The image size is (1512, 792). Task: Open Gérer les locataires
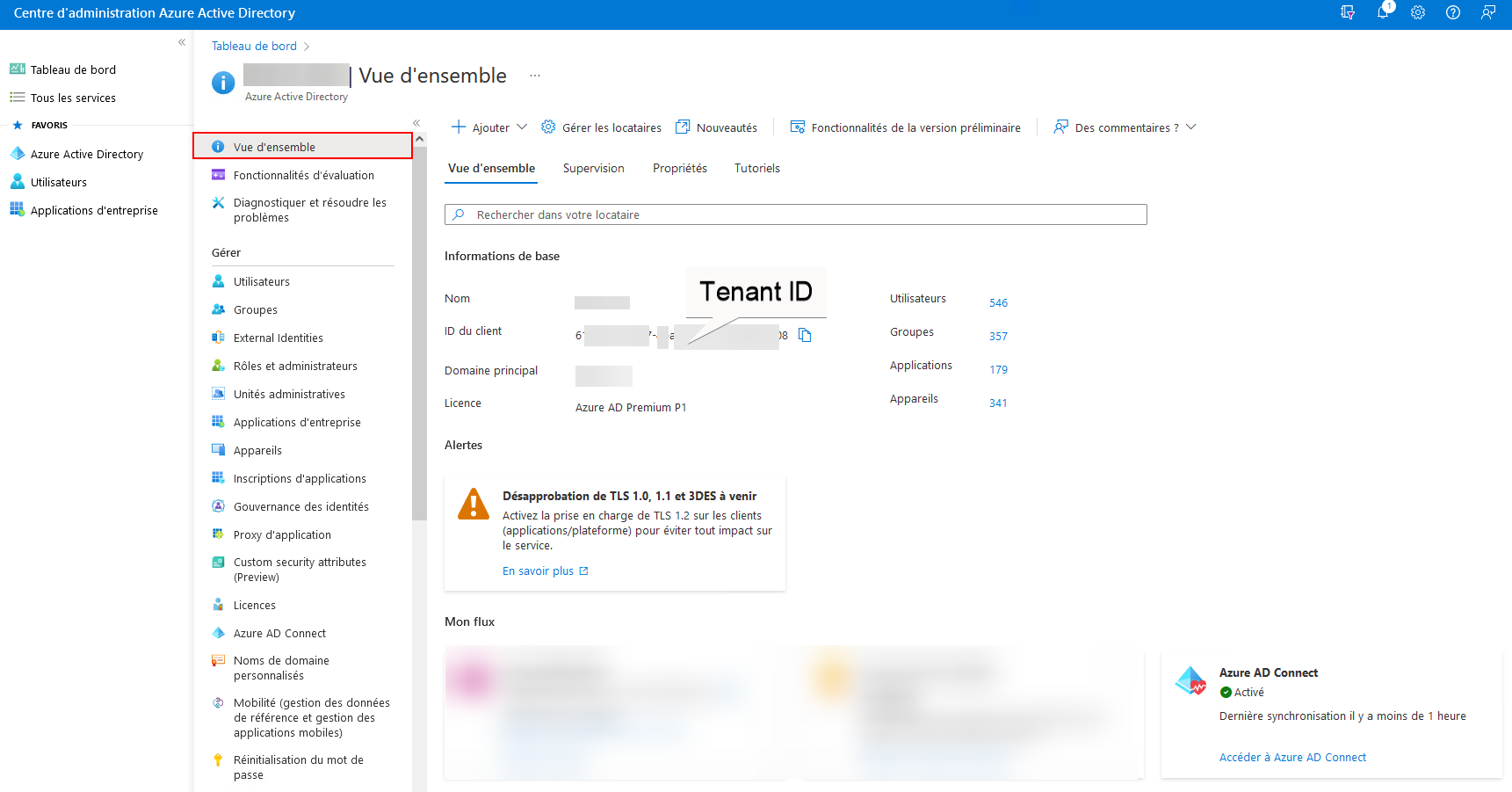(x=602, y=127)
